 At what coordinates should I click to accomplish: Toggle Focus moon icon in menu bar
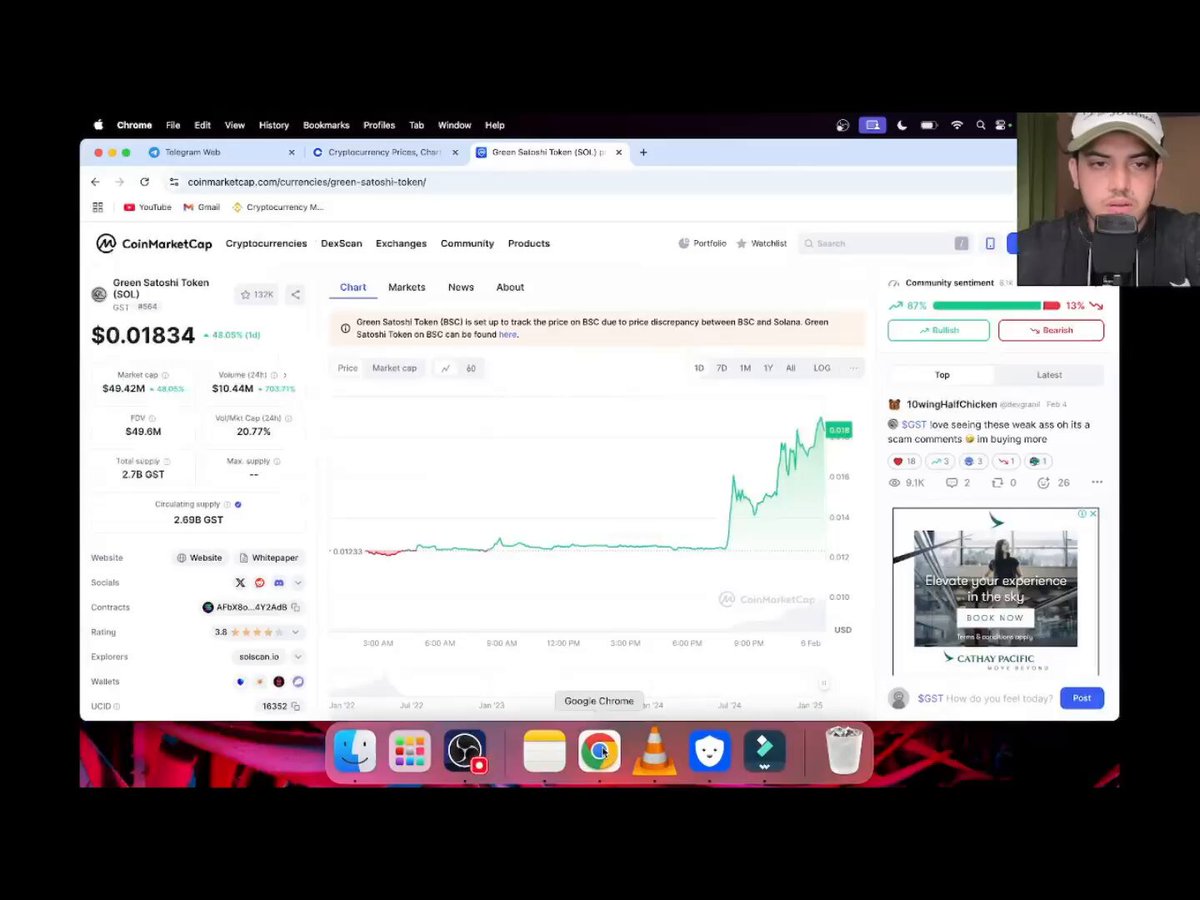coord(902,125)
